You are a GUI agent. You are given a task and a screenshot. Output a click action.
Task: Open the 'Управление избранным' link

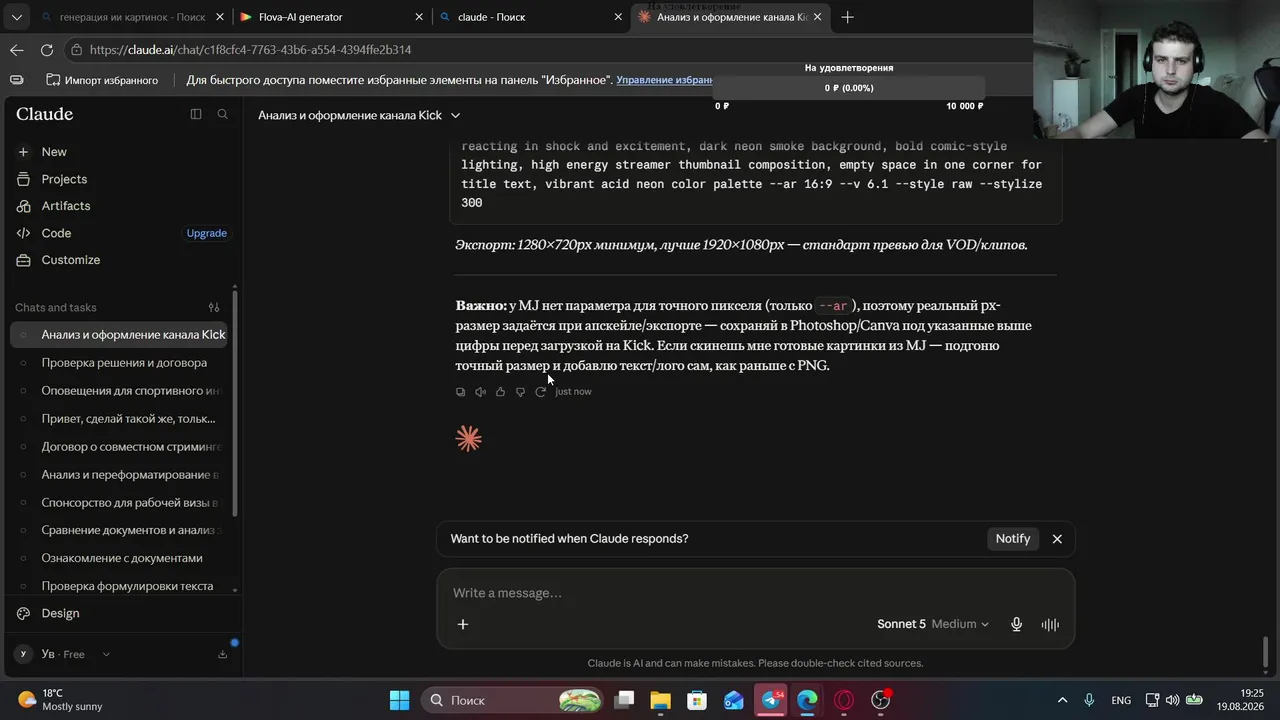pos(664,80)
